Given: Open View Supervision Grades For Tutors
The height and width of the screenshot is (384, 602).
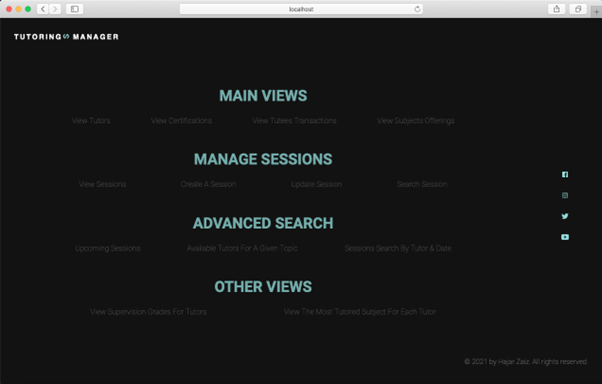Looking at the screenshot, I should click(x=148, y=312).
